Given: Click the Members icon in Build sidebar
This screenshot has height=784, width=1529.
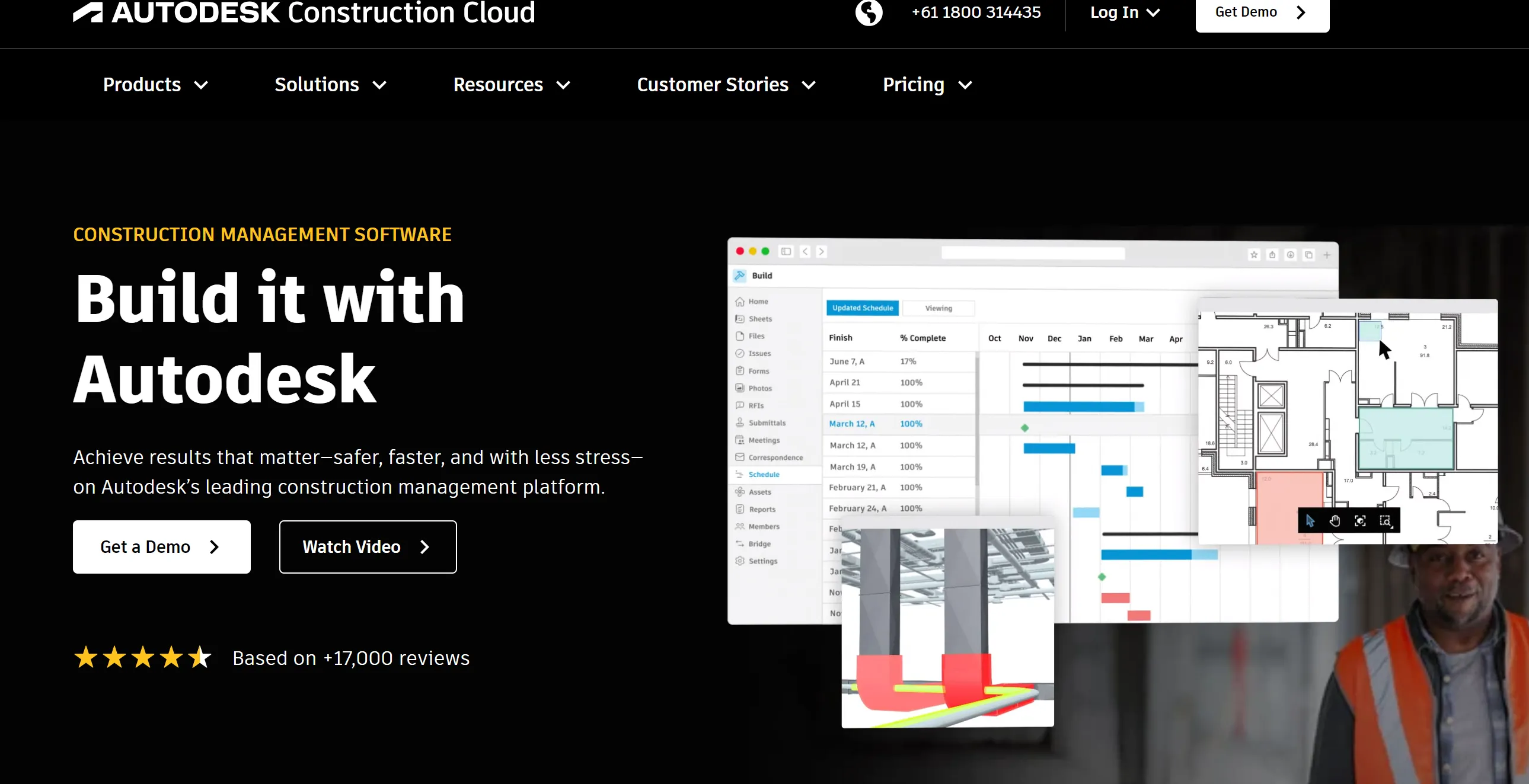Looking at the screenshot, I should [x=740, y=526].
